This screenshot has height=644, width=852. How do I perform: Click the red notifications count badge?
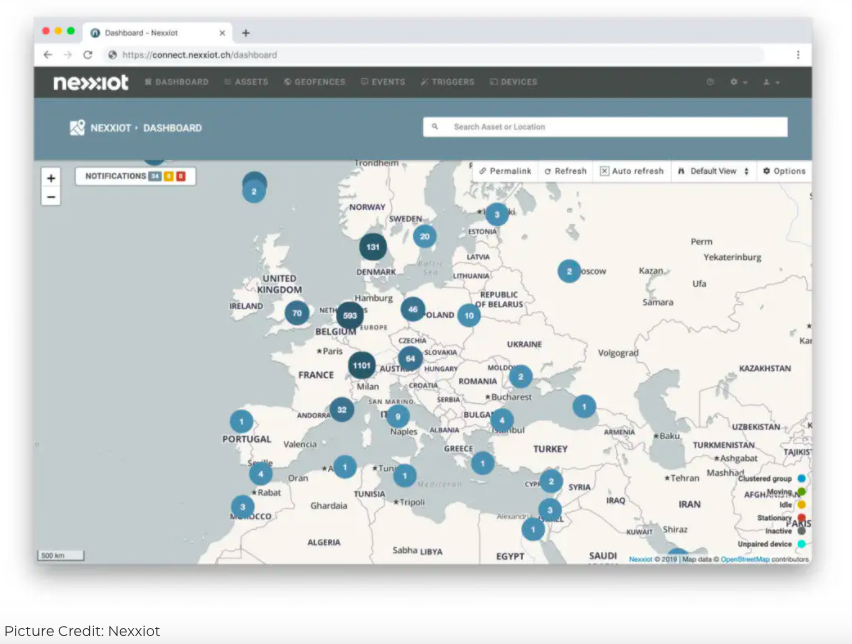pos(181,176)
